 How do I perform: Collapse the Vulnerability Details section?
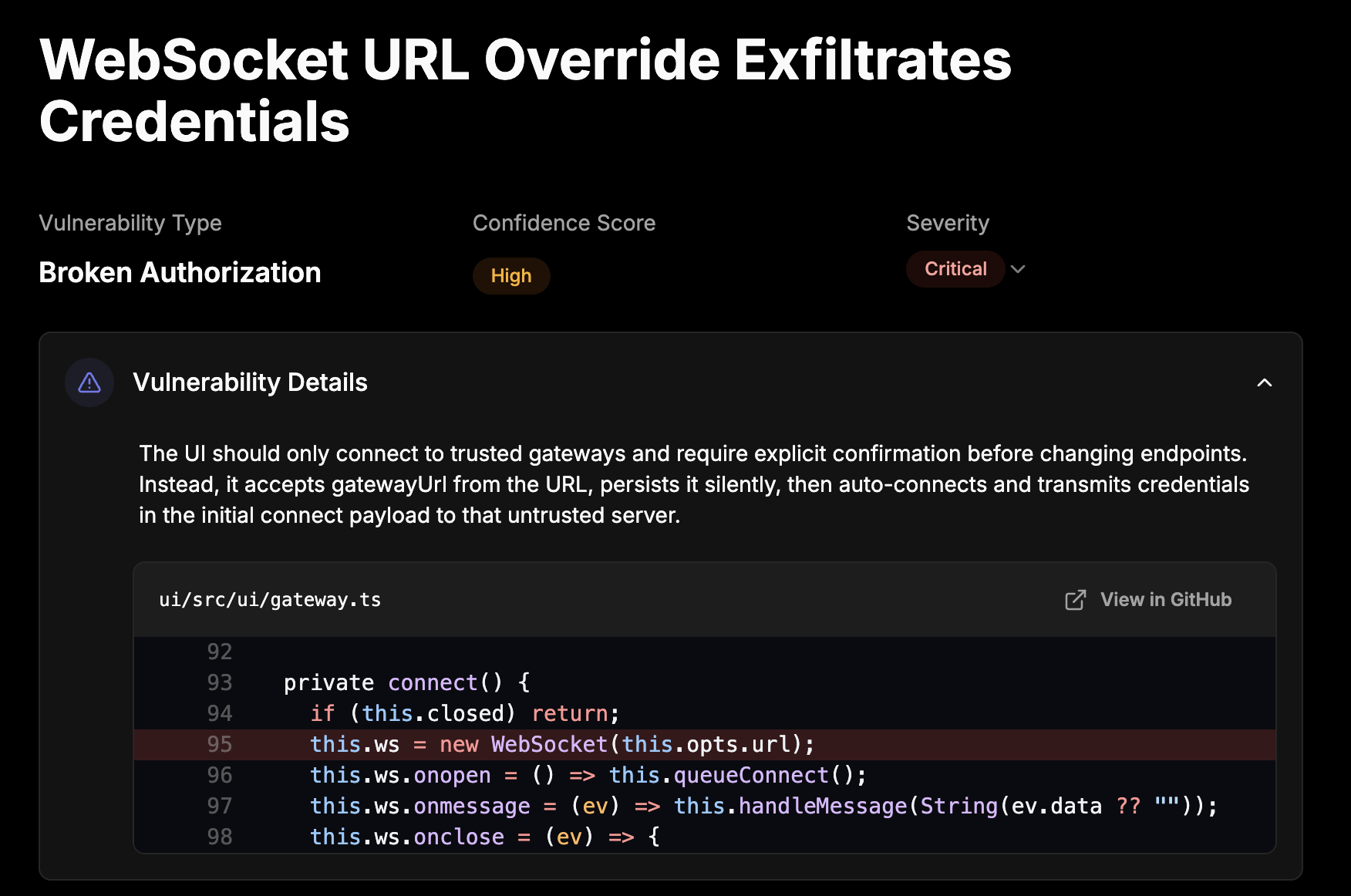click(x=1264, y=382)
